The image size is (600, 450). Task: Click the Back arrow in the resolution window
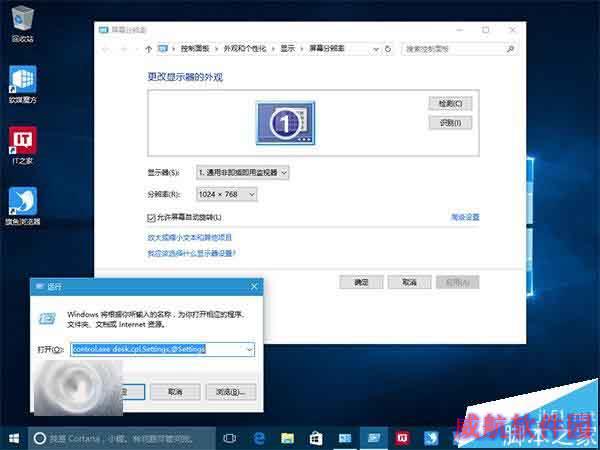coord(107,49)
